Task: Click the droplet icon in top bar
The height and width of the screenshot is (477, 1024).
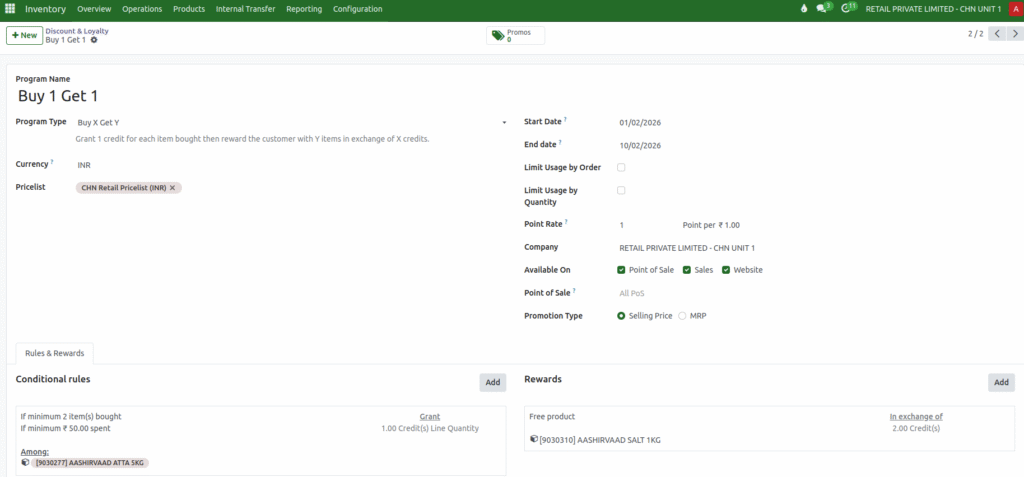Action: pos(802,9)
